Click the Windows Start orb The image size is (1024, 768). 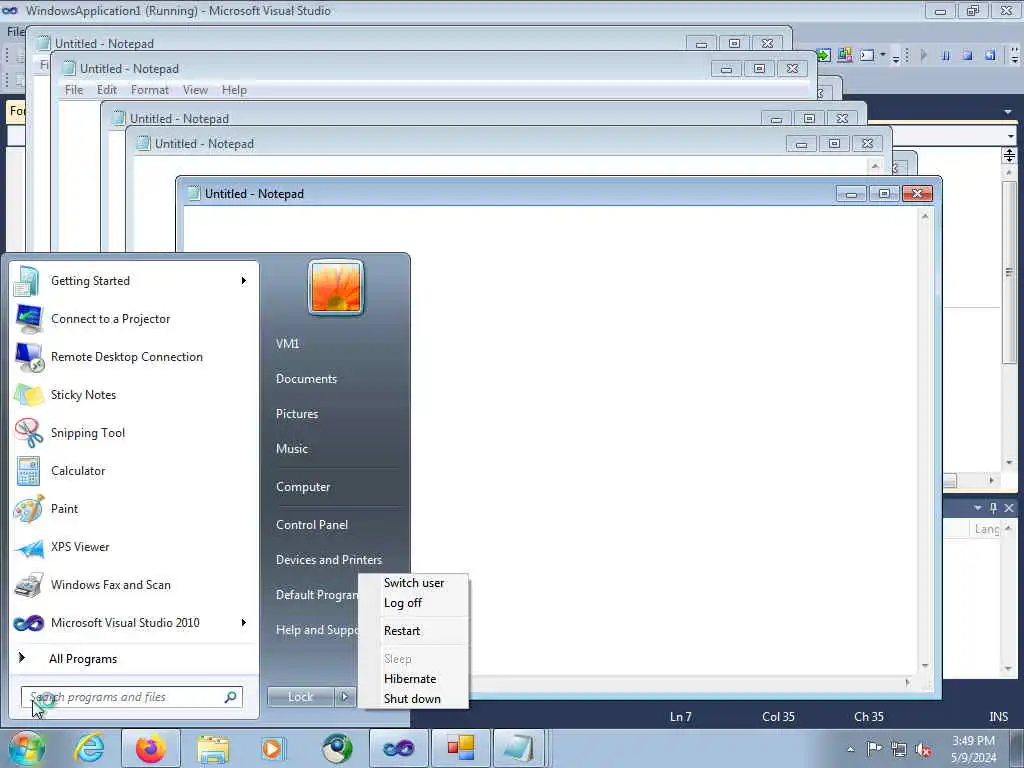[x=26, y=748]
